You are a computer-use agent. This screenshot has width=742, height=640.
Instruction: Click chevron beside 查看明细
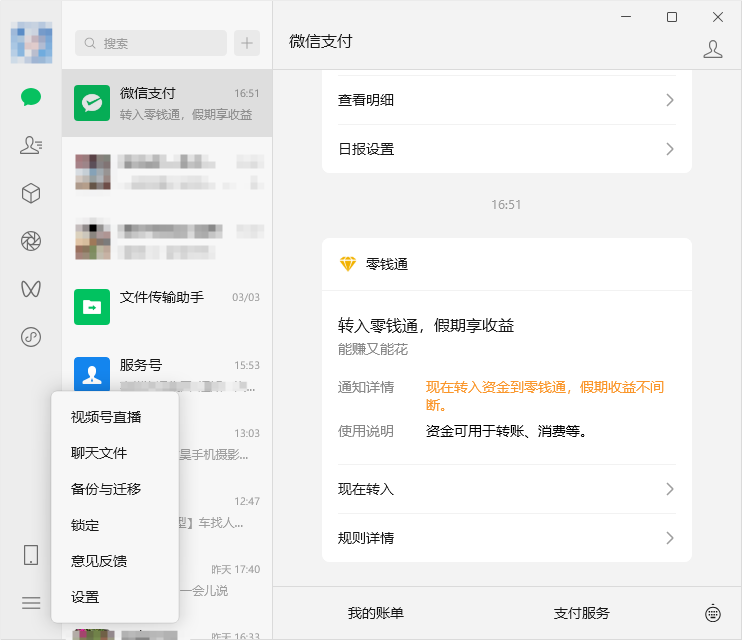pos(670,100)
